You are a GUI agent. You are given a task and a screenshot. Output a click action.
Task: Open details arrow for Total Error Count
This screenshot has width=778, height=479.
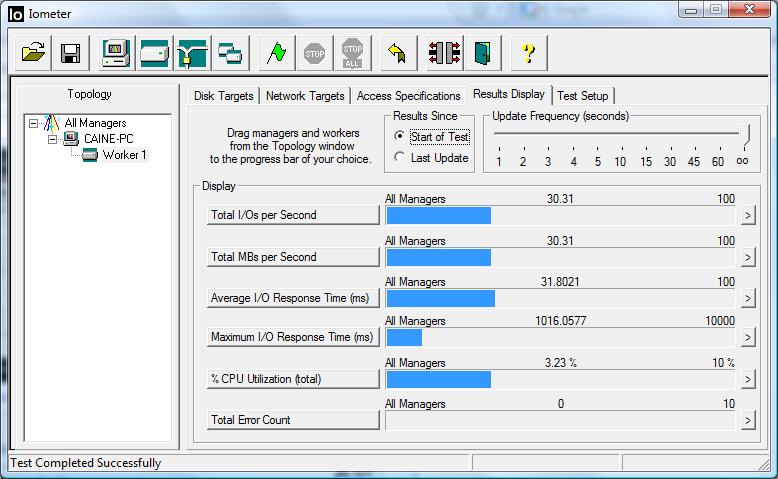[748, 420]
